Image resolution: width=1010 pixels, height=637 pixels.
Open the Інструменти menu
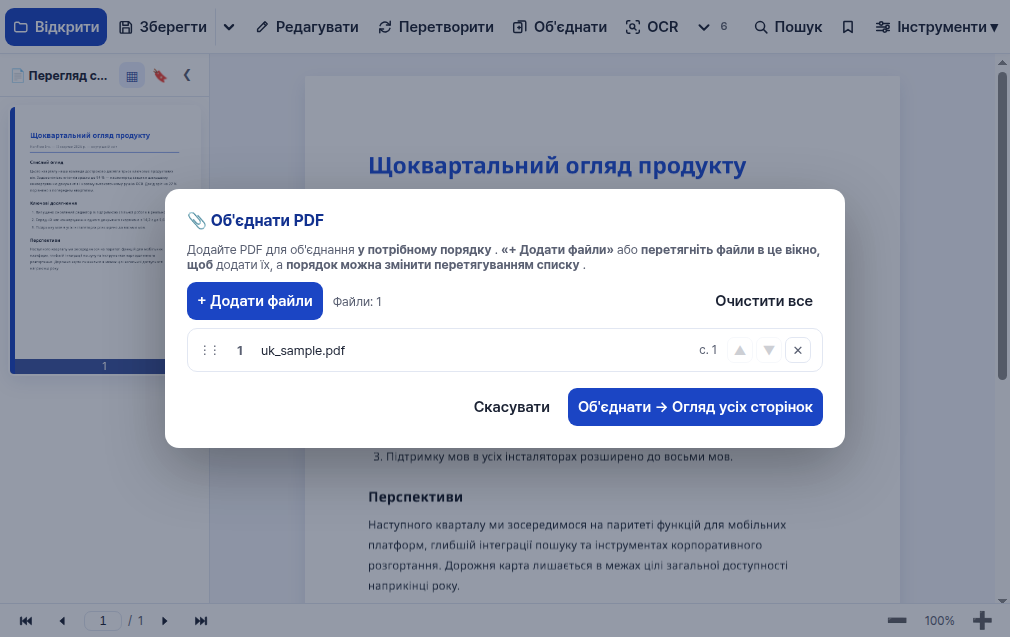point(937,27)
